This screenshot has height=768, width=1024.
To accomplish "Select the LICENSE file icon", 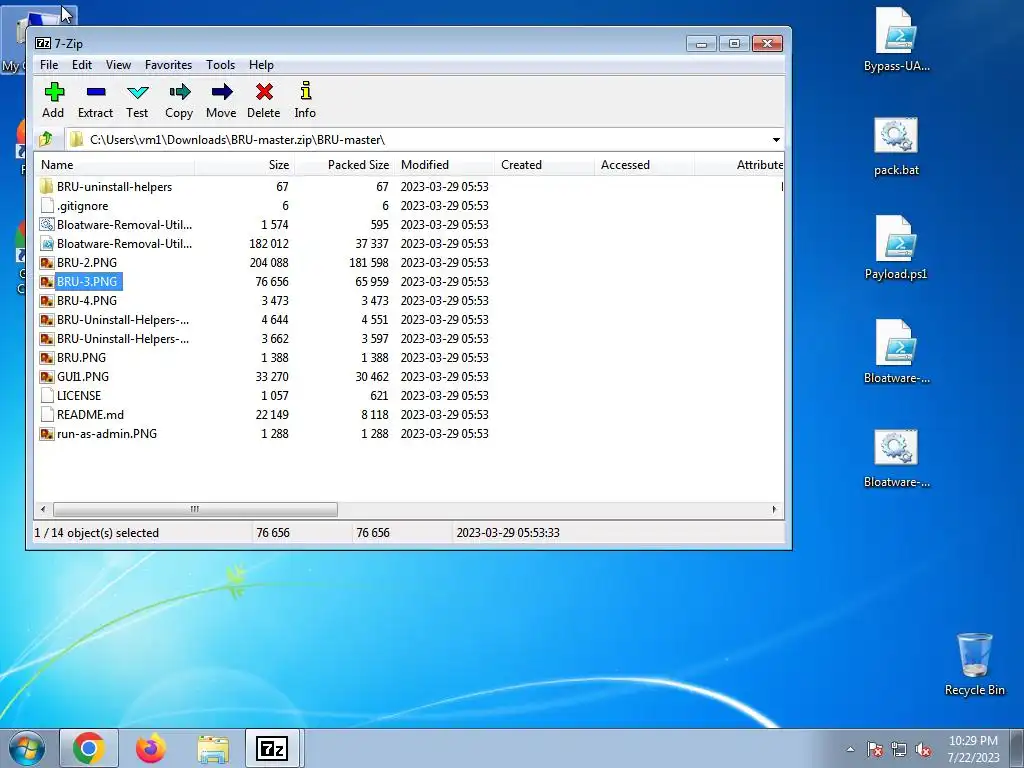I will [x=46, y=396].
